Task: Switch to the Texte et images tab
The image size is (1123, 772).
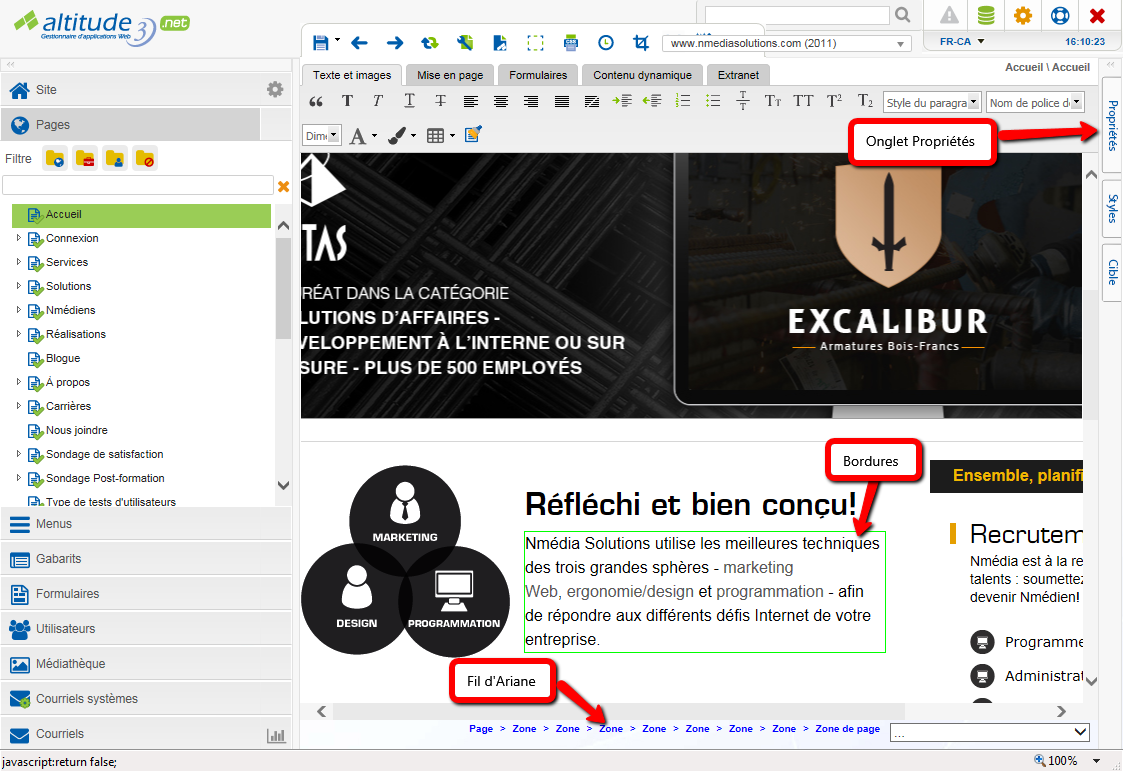Action: (x=352, y=75)
